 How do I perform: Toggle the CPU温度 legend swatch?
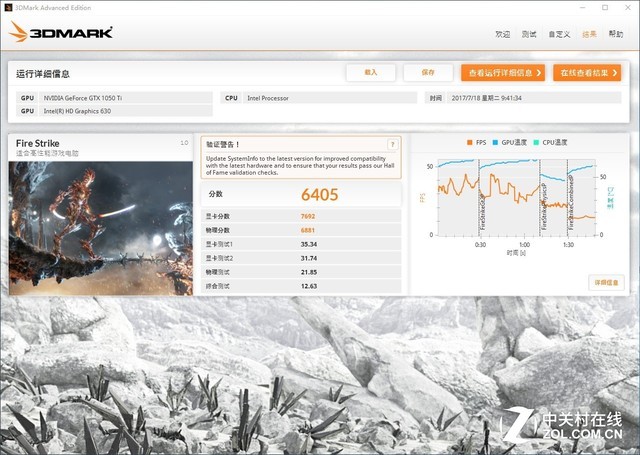click(x=536, y=142)
